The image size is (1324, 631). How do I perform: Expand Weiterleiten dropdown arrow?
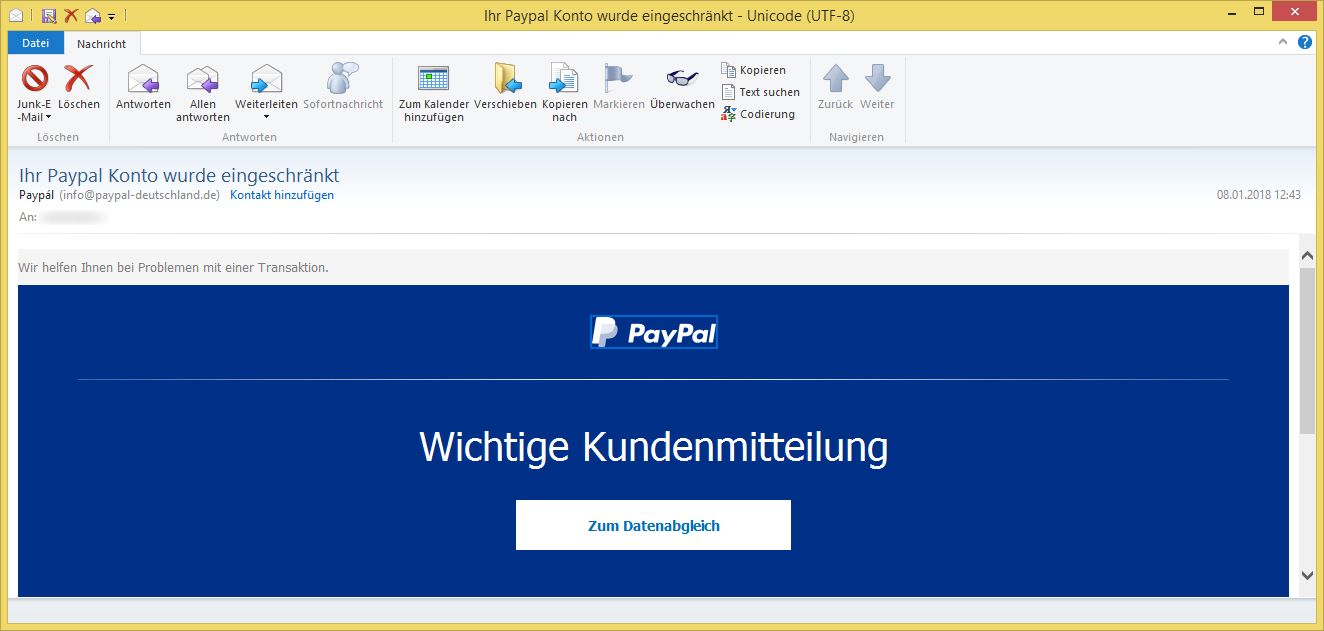266,118
